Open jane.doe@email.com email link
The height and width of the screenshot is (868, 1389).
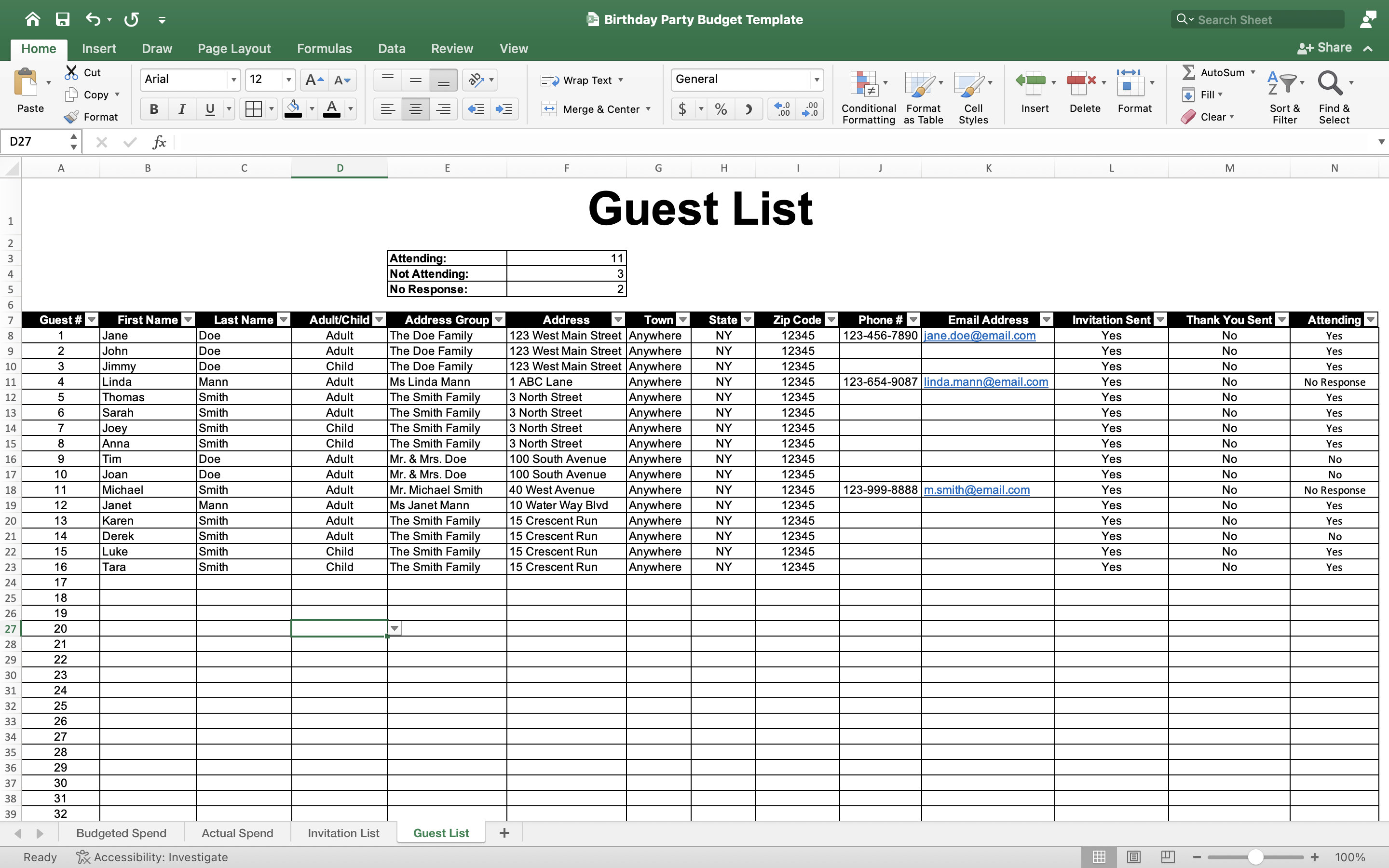click(980, 335)
